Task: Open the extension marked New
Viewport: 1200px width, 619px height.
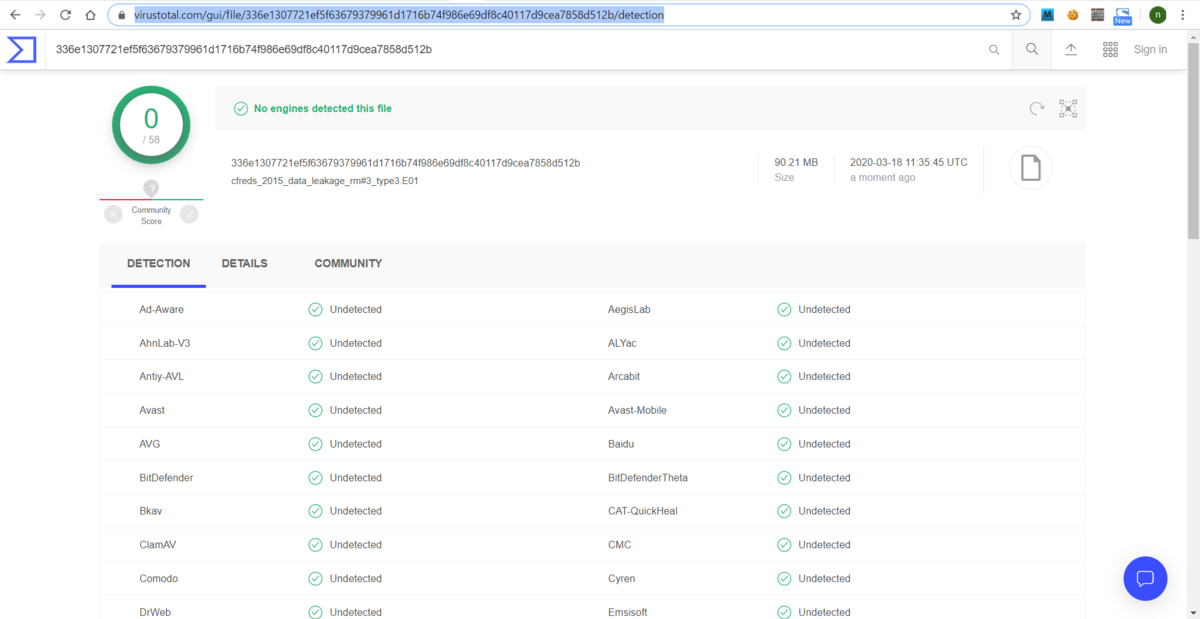Action: [x=1123, y=16]
